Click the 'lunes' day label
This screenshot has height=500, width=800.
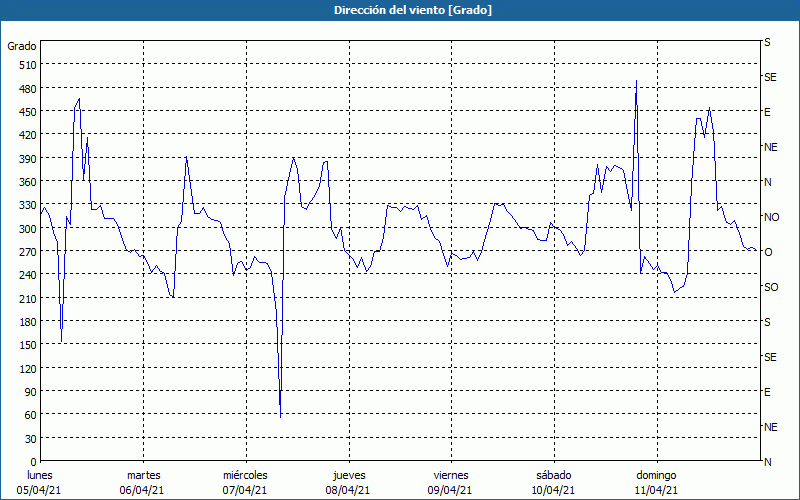(x=40, y=476)
